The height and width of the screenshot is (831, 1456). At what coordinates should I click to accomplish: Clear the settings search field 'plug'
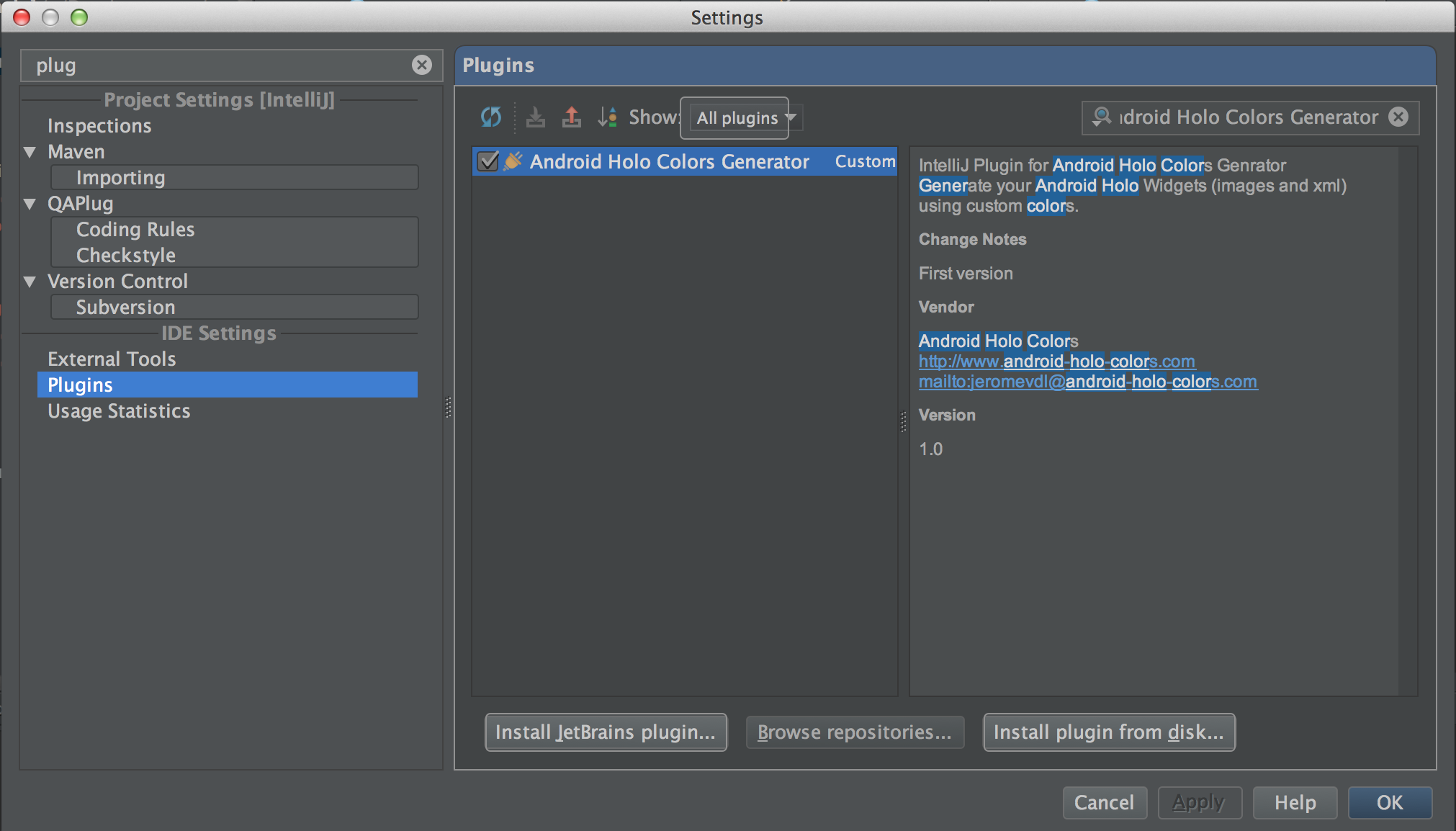point(422,66)
